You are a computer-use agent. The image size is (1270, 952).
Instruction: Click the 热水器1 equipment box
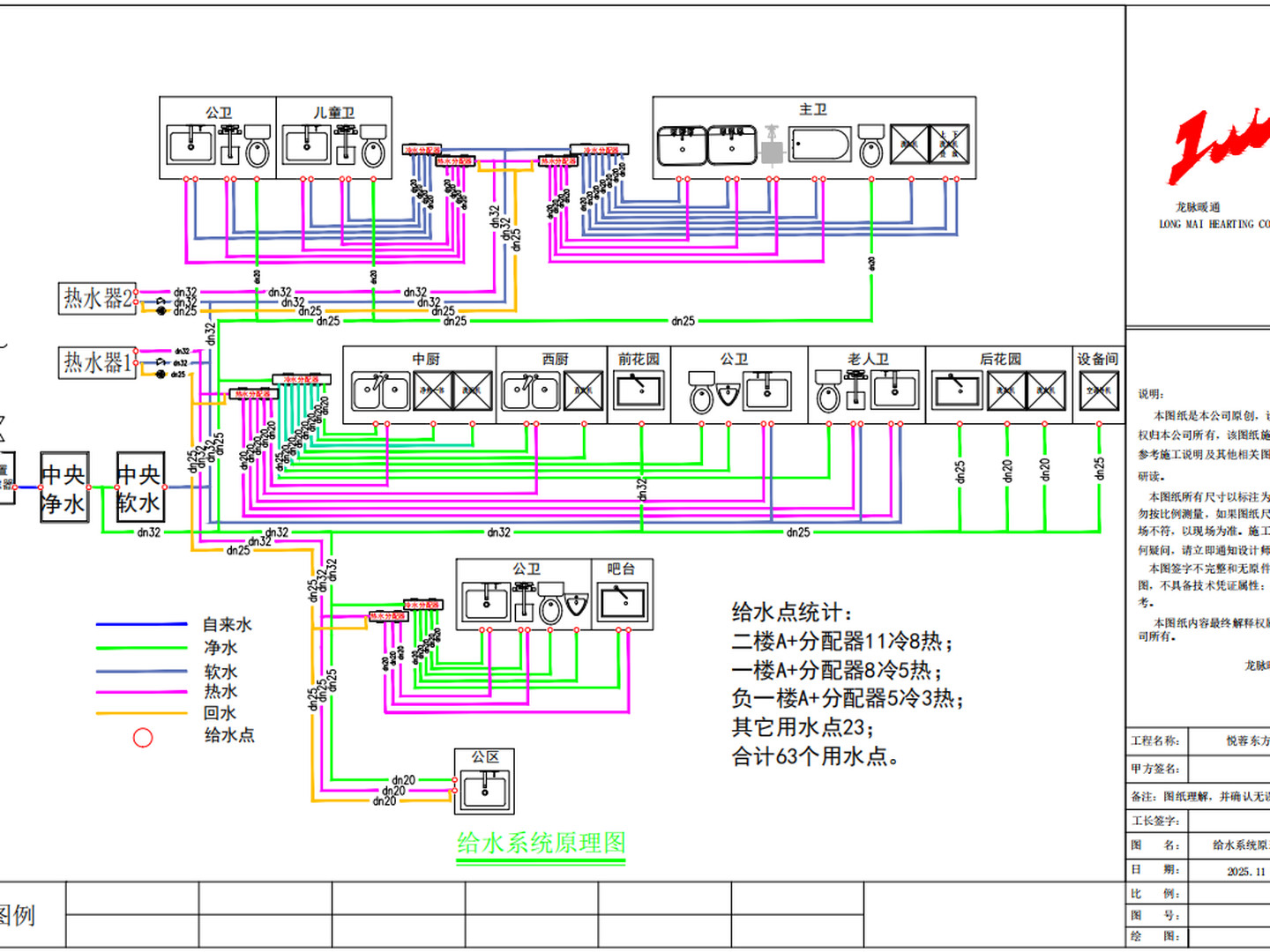(x=97, y=362)
